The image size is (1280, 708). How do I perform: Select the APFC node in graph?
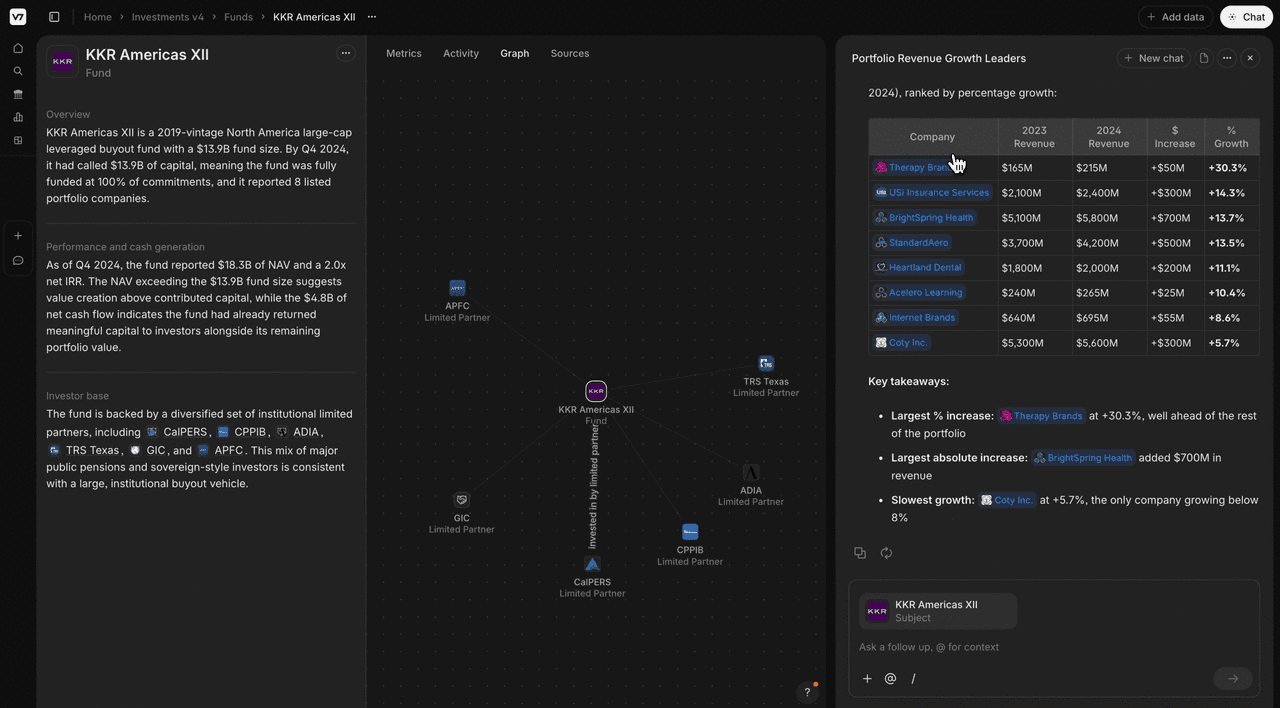point(457,288)
